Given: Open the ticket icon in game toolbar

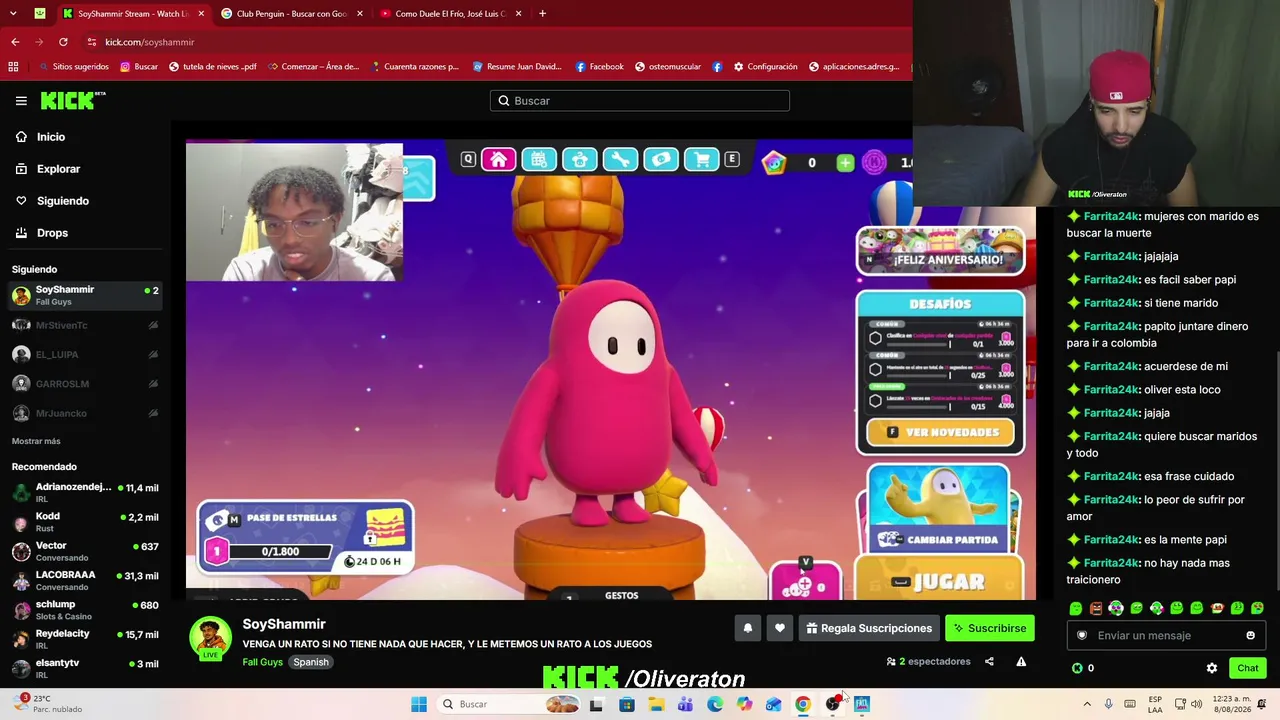Looking at the screenshot, I should point(661,160).
